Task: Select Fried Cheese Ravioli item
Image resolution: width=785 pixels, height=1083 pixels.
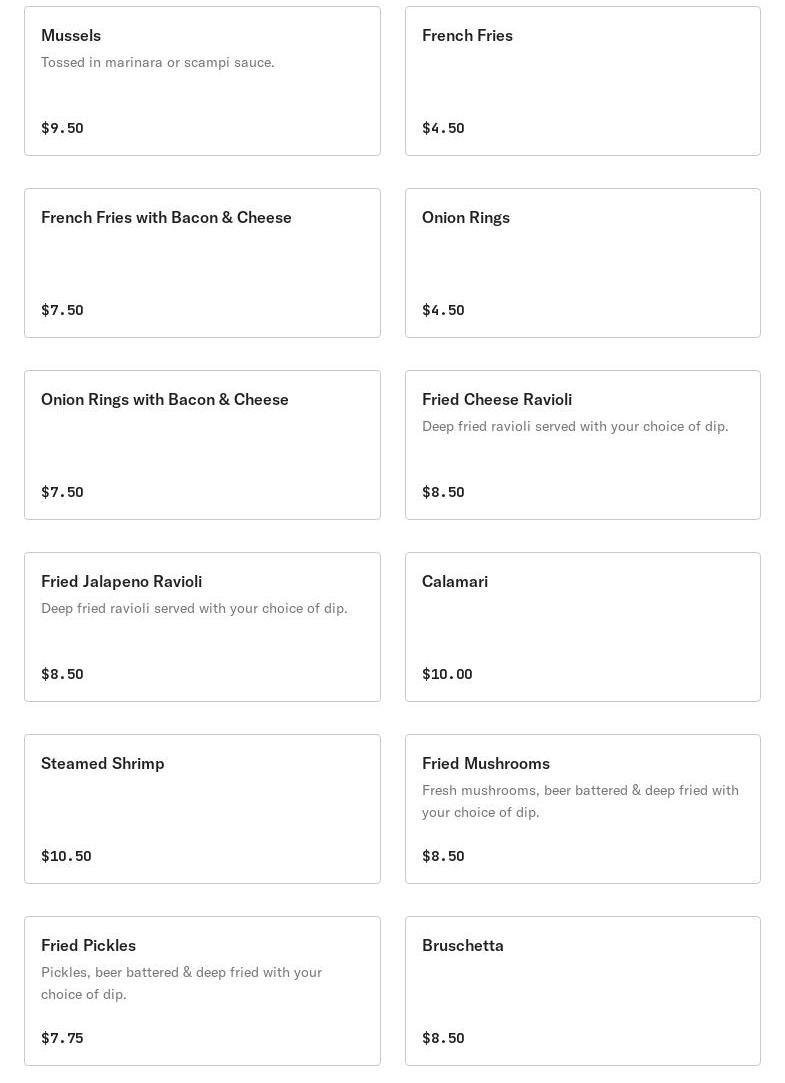Action: point(583,445)
